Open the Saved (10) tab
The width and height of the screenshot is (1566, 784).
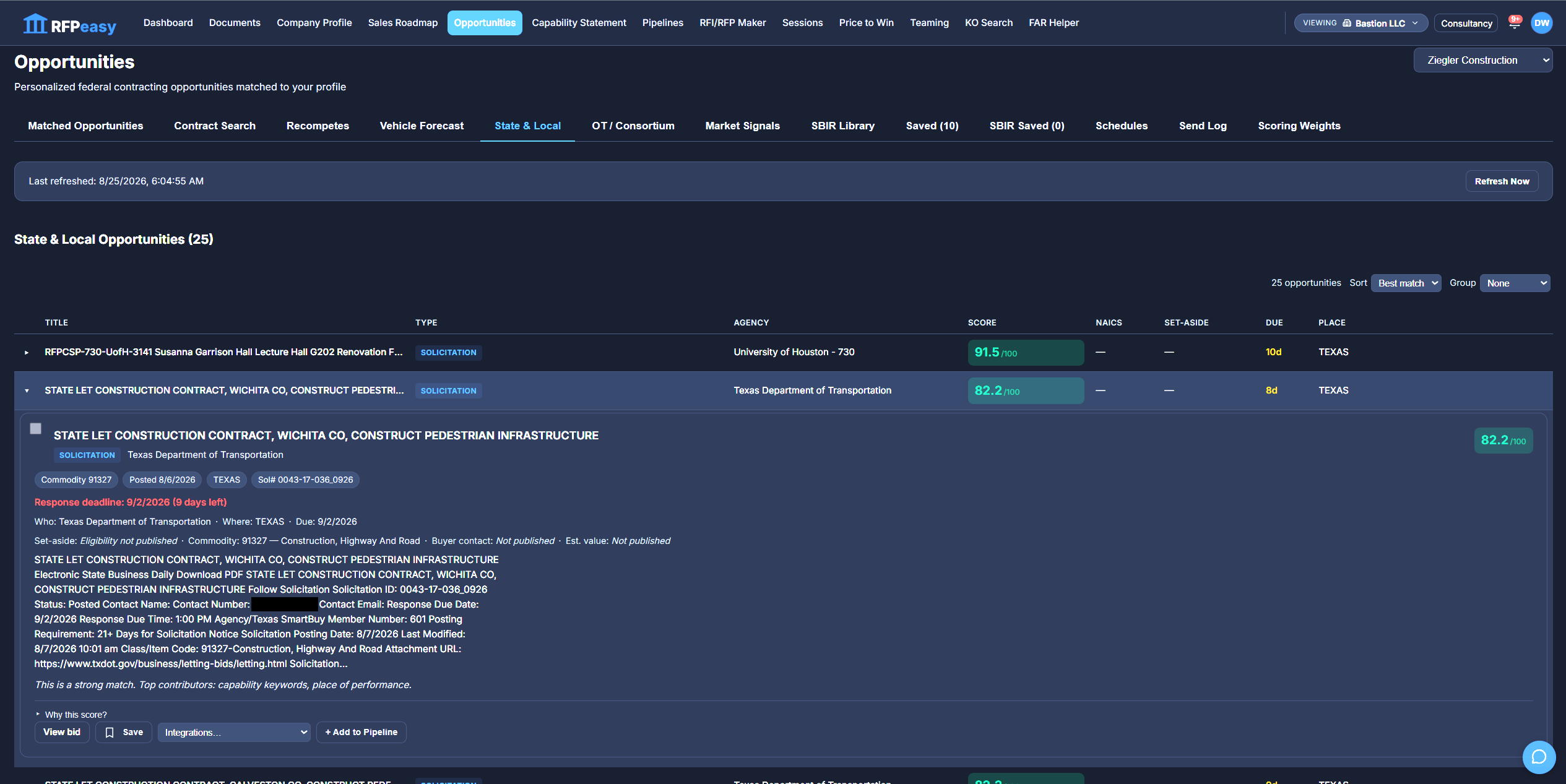[932, 126]
